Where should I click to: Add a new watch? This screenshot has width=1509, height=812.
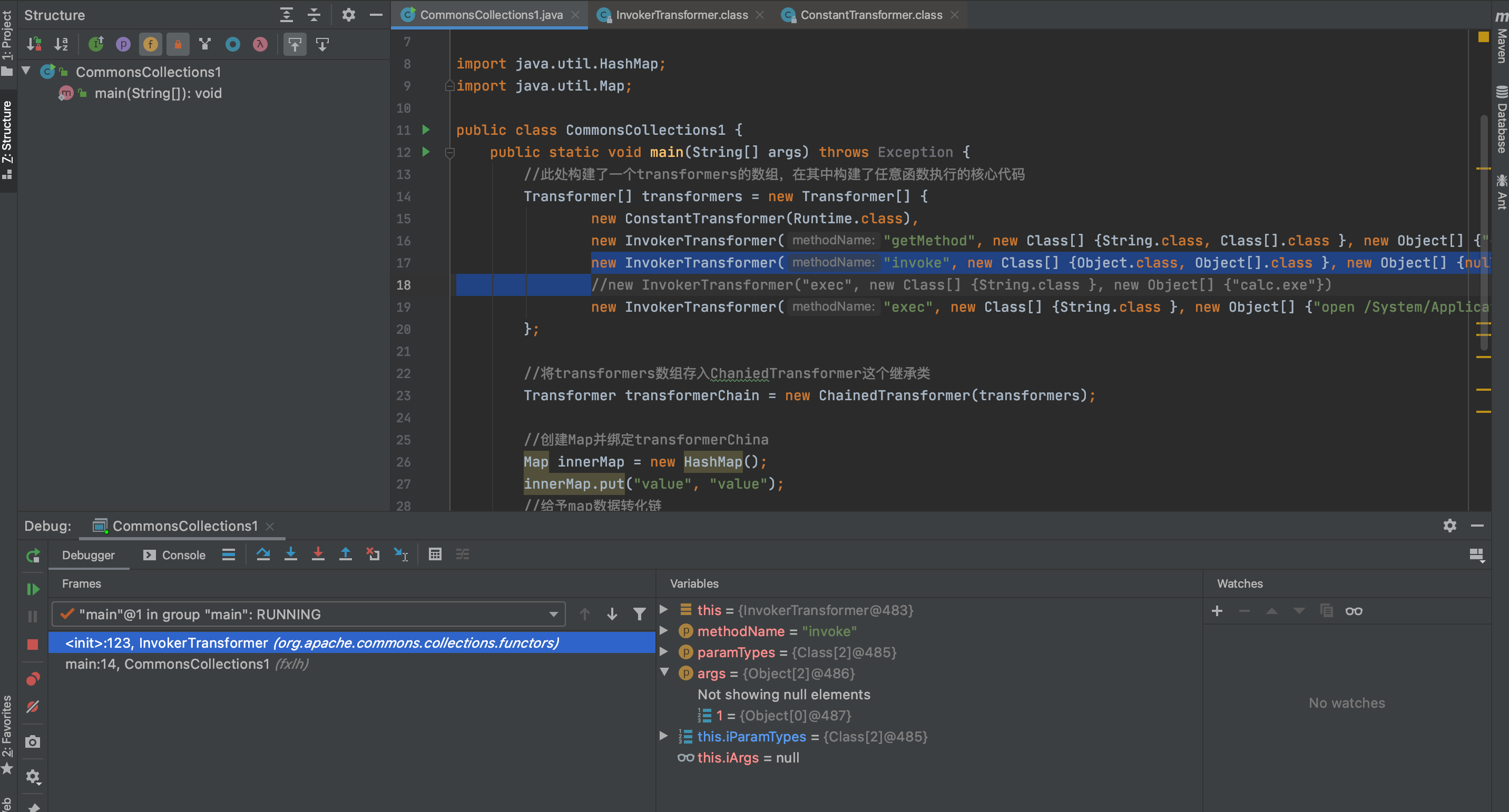coord(1217,611)
